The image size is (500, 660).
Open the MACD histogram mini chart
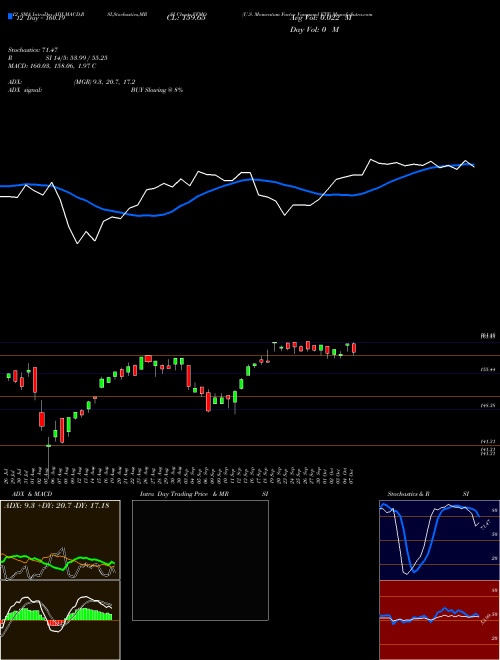click(60, 620)
